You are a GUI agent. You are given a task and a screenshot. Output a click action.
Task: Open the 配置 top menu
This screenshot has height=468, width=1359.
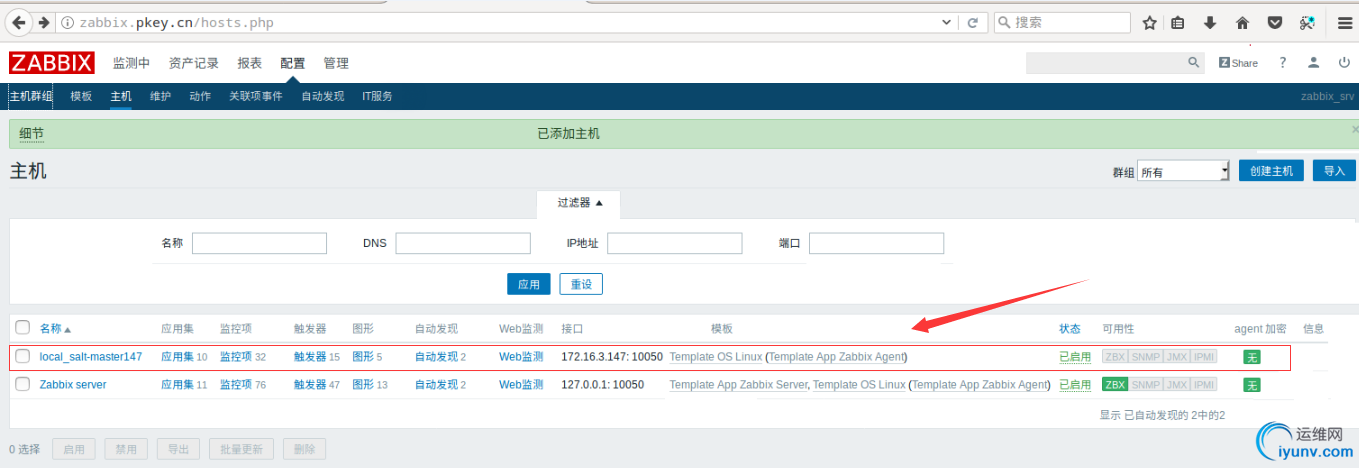pos(293,63)
